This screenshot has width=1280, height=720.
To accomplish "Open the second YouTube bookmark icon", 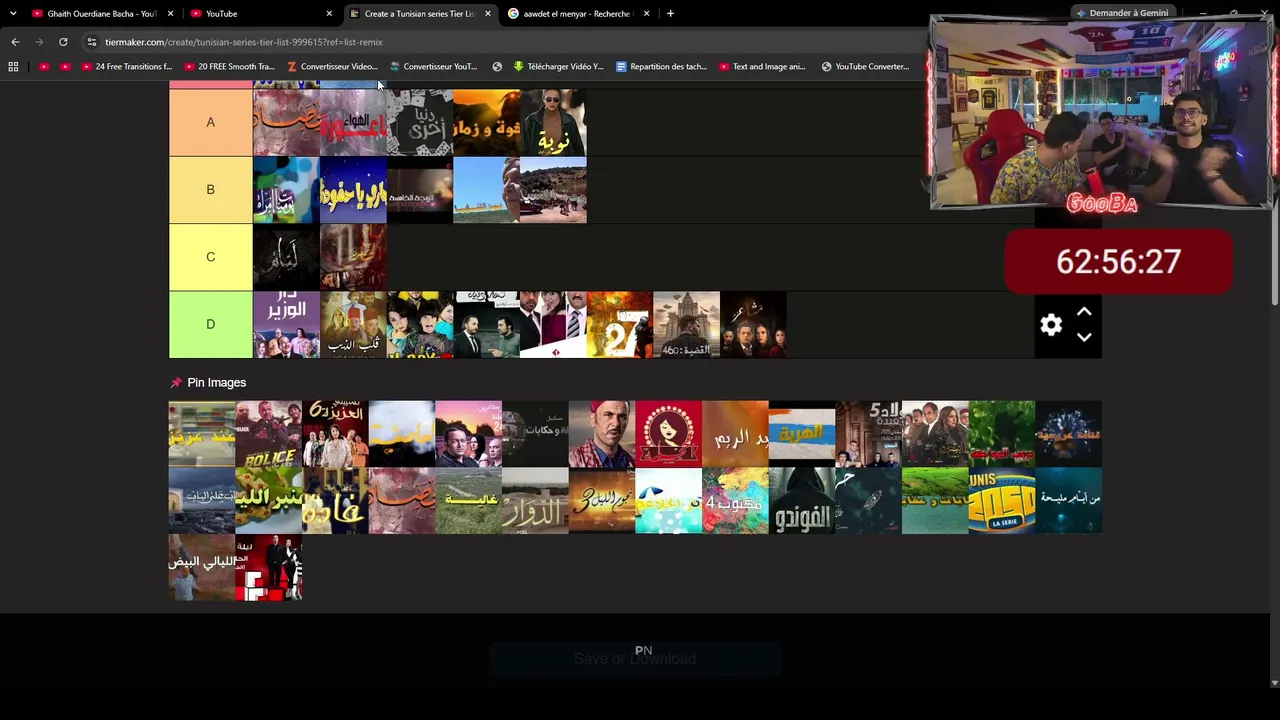I will (65, 67).
